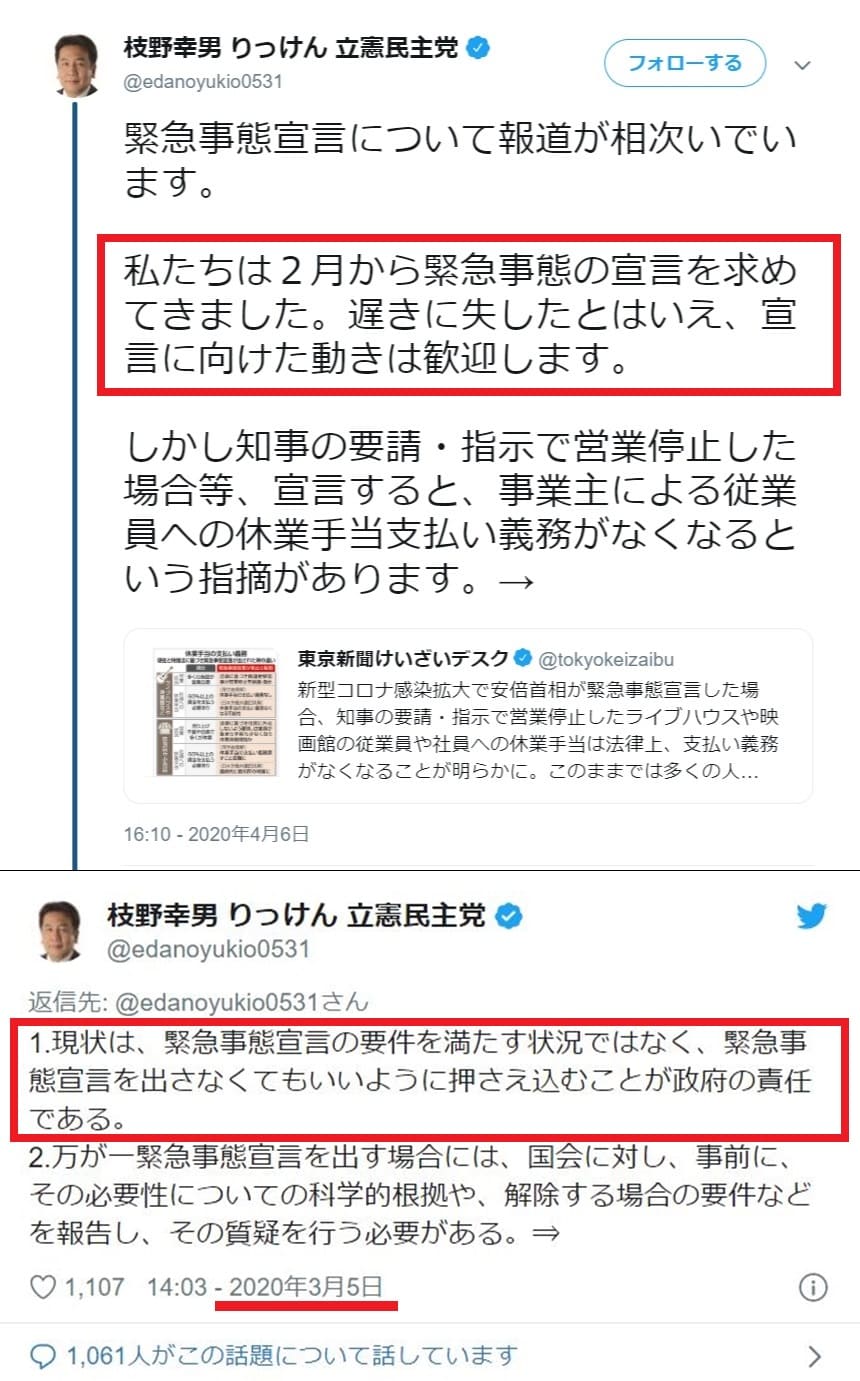
Task: Open quoted tweet's chart thumbnail image
Action: coord(216,715)
